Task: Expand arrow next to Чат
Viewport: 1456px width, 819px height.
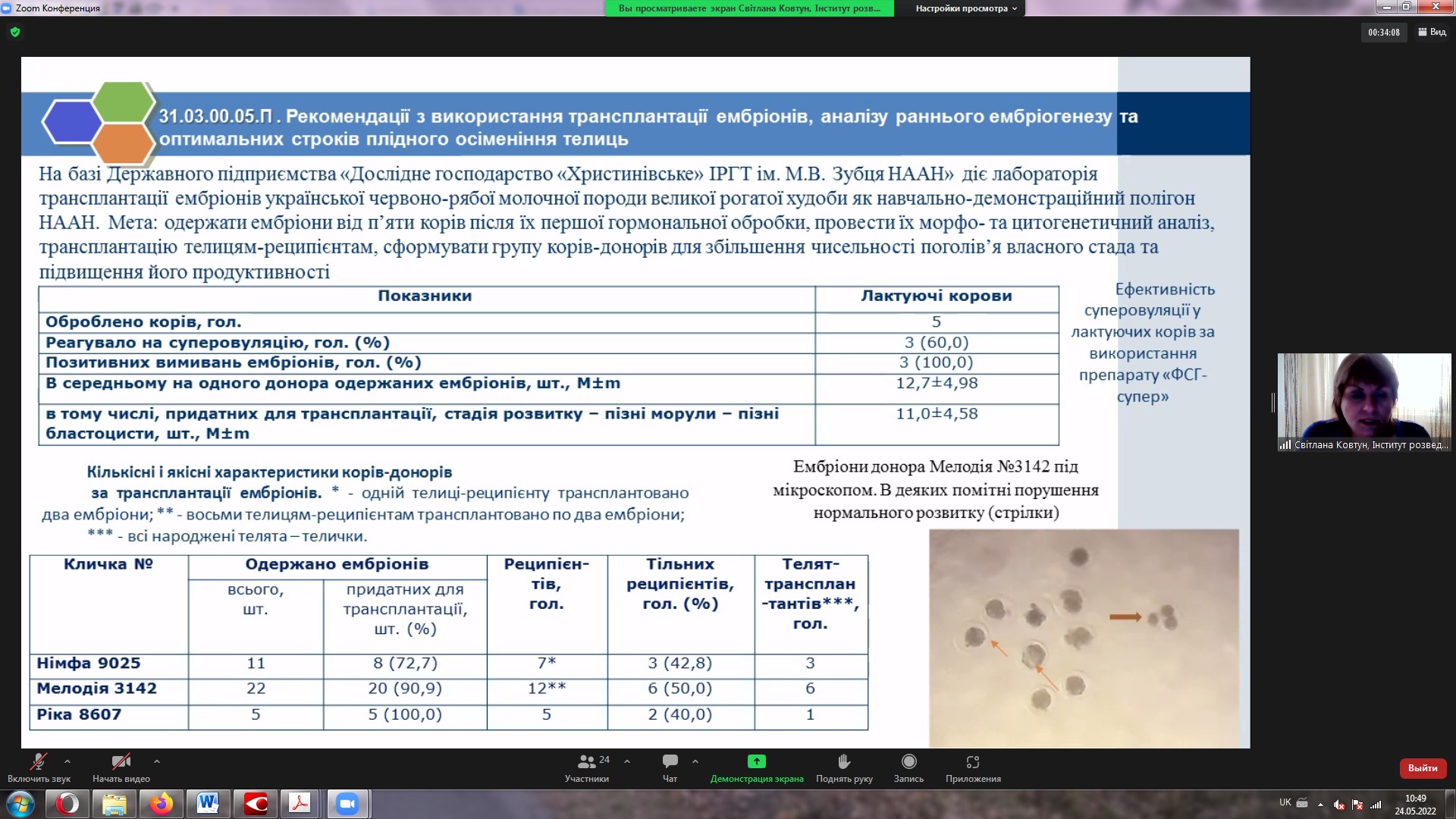Action: (x=695, y=761)
